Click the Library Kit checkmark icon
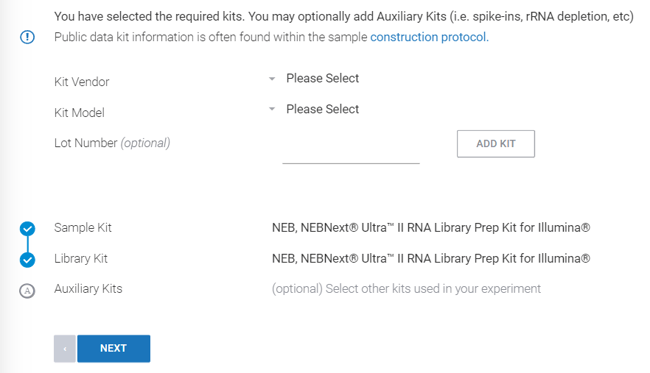The height and width of the screenshot is (373, 650). tap(27, 260)
